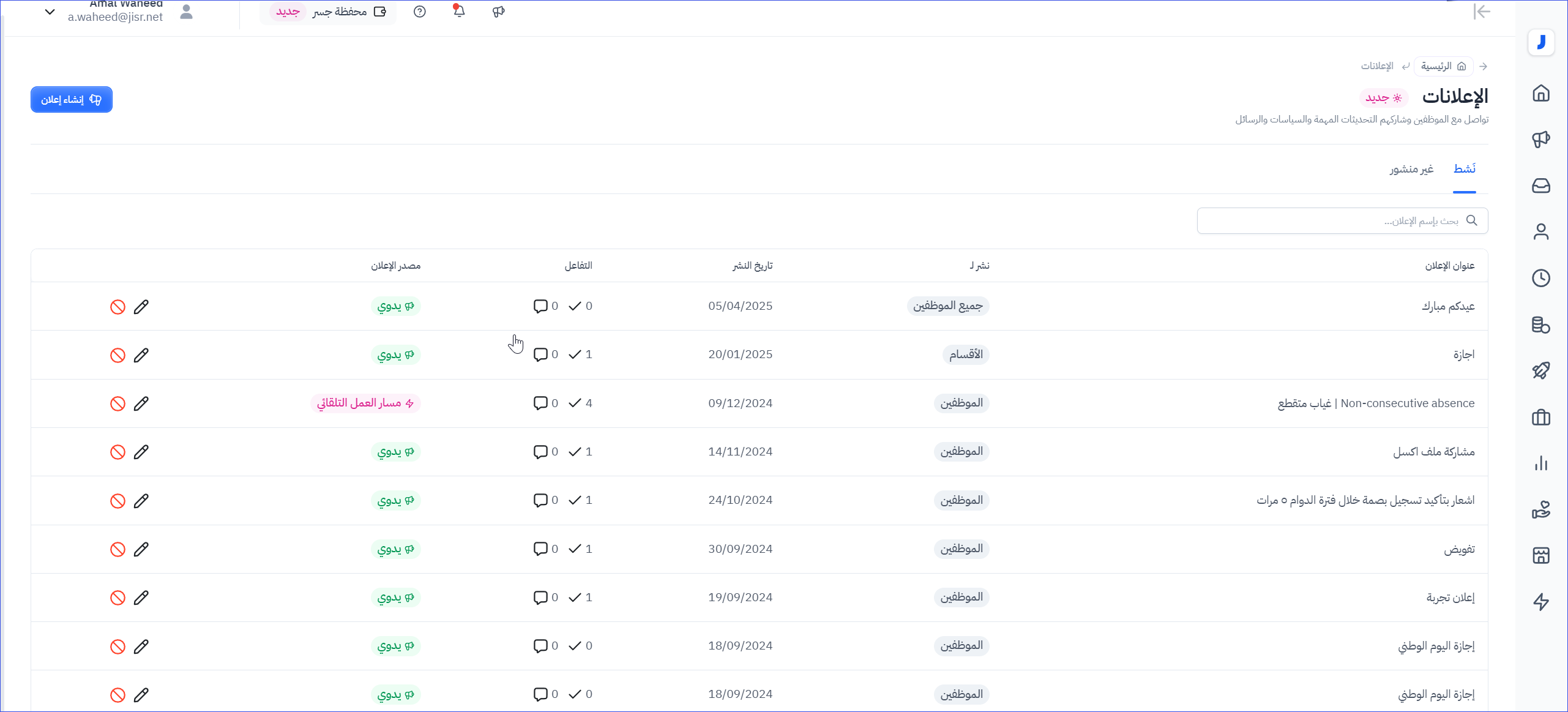Click the الرئيسية breadcrumb link
Viewport: 1568px width, 712px height.
(1443, 66)
